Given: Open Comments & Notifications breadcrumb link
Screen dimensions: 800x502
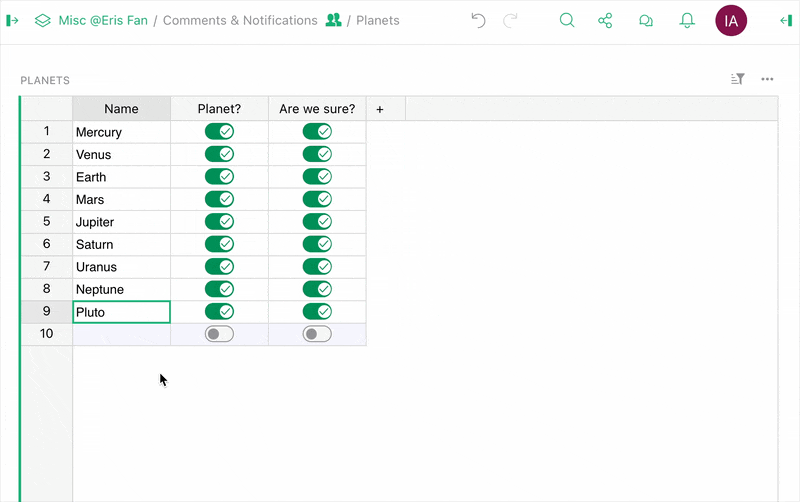Looking at the screenshot, I should (x=240, y=20).
